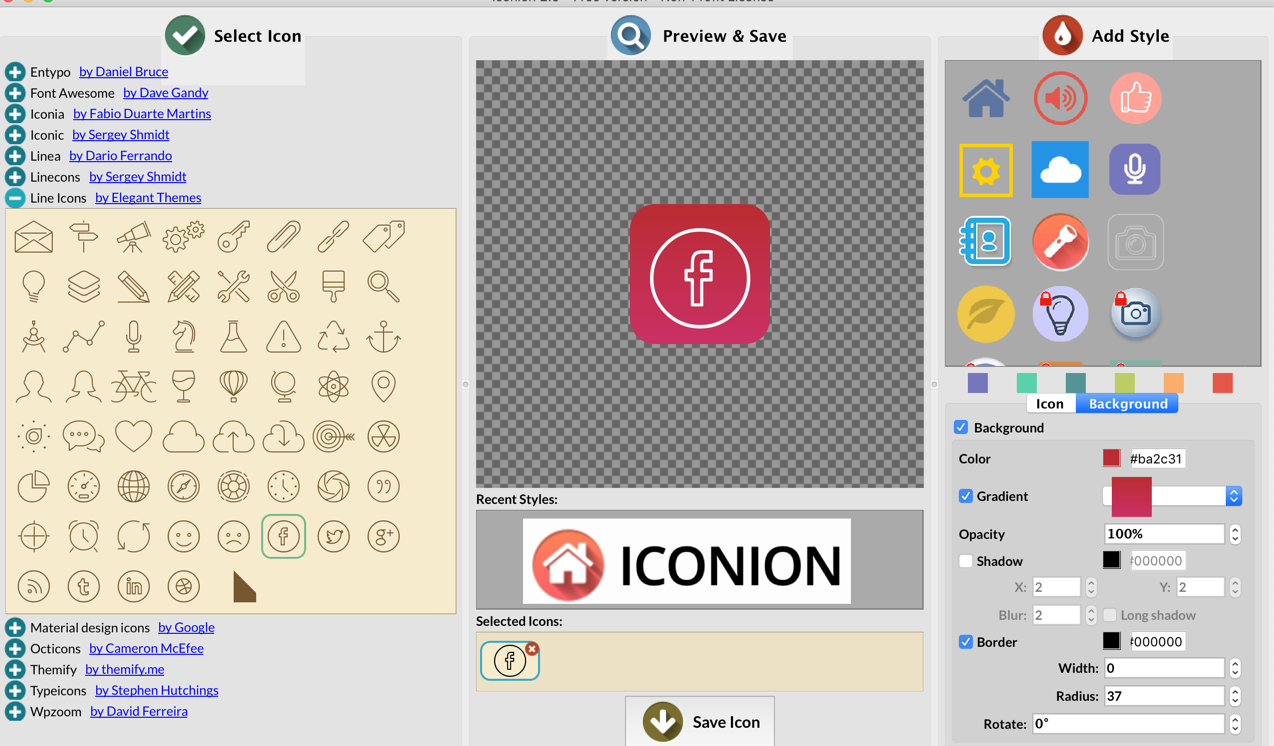Viewport: 1274px width, 746px height.
Task: Collapse the Line Icons section
Action: point(15,197)
